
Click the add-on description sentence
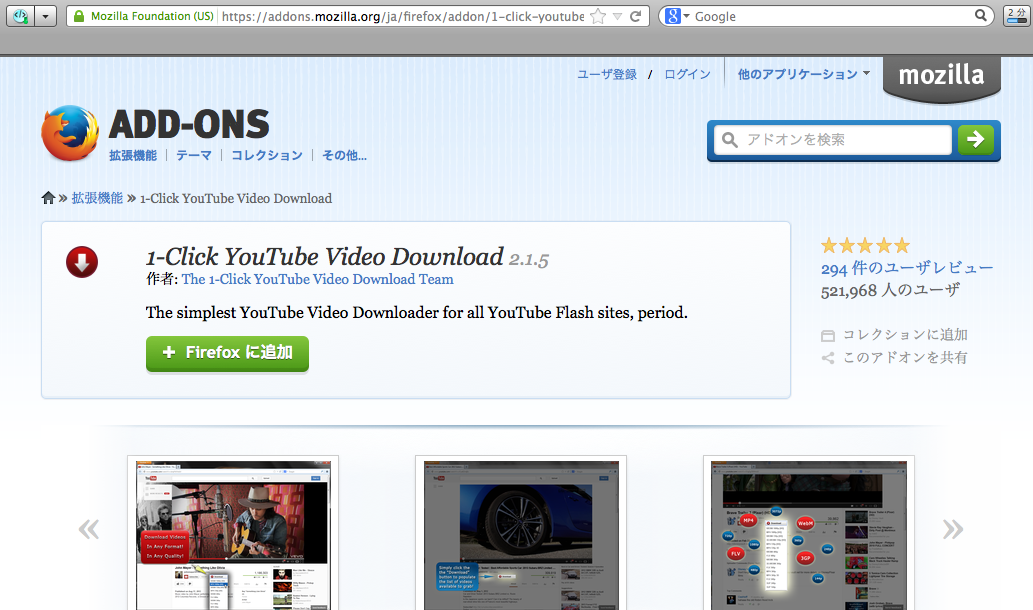pyautogui.click(x=416, y=312)
